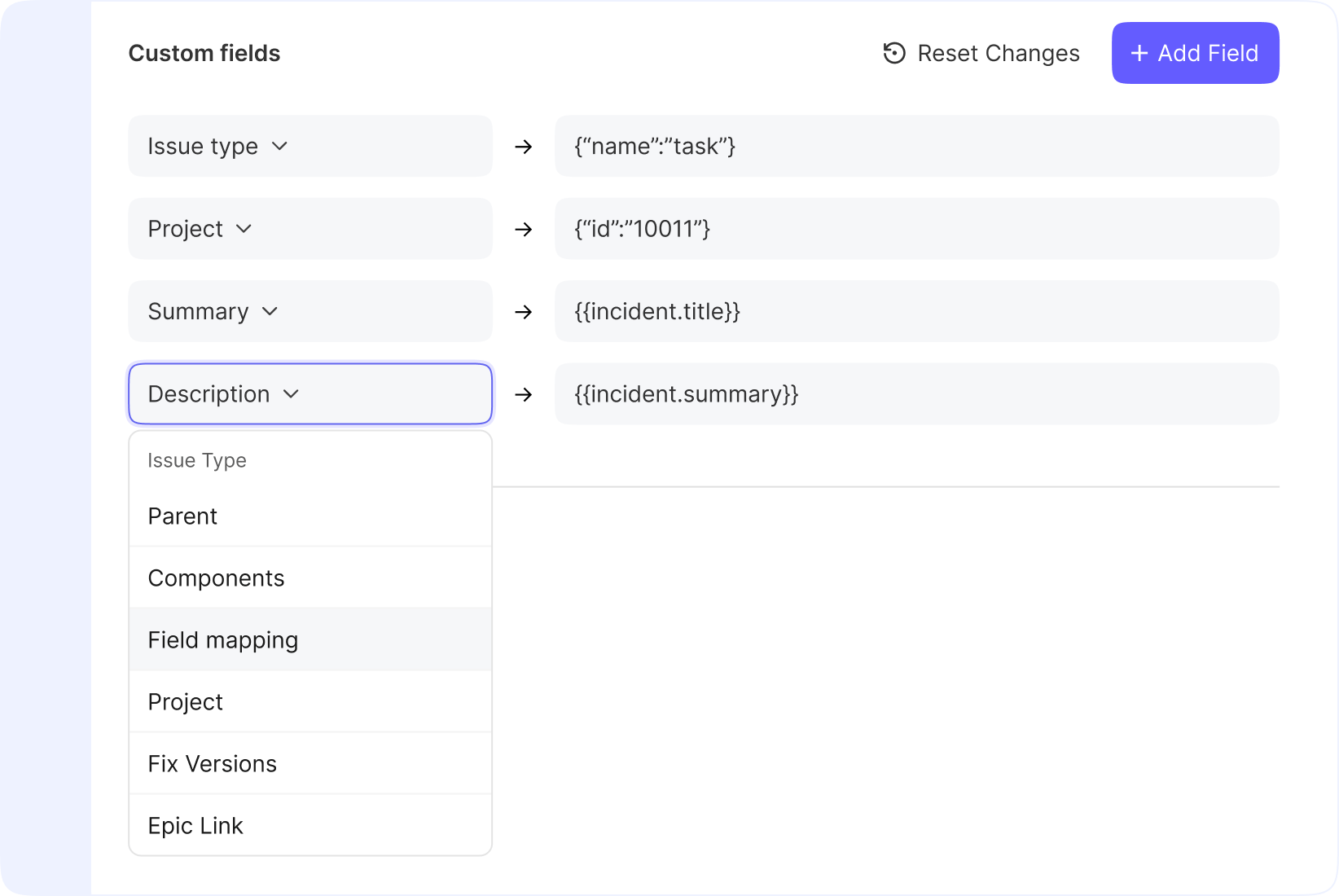
Task: Click the {{incident.summary}} value field
Action: [x=916, y=395]
